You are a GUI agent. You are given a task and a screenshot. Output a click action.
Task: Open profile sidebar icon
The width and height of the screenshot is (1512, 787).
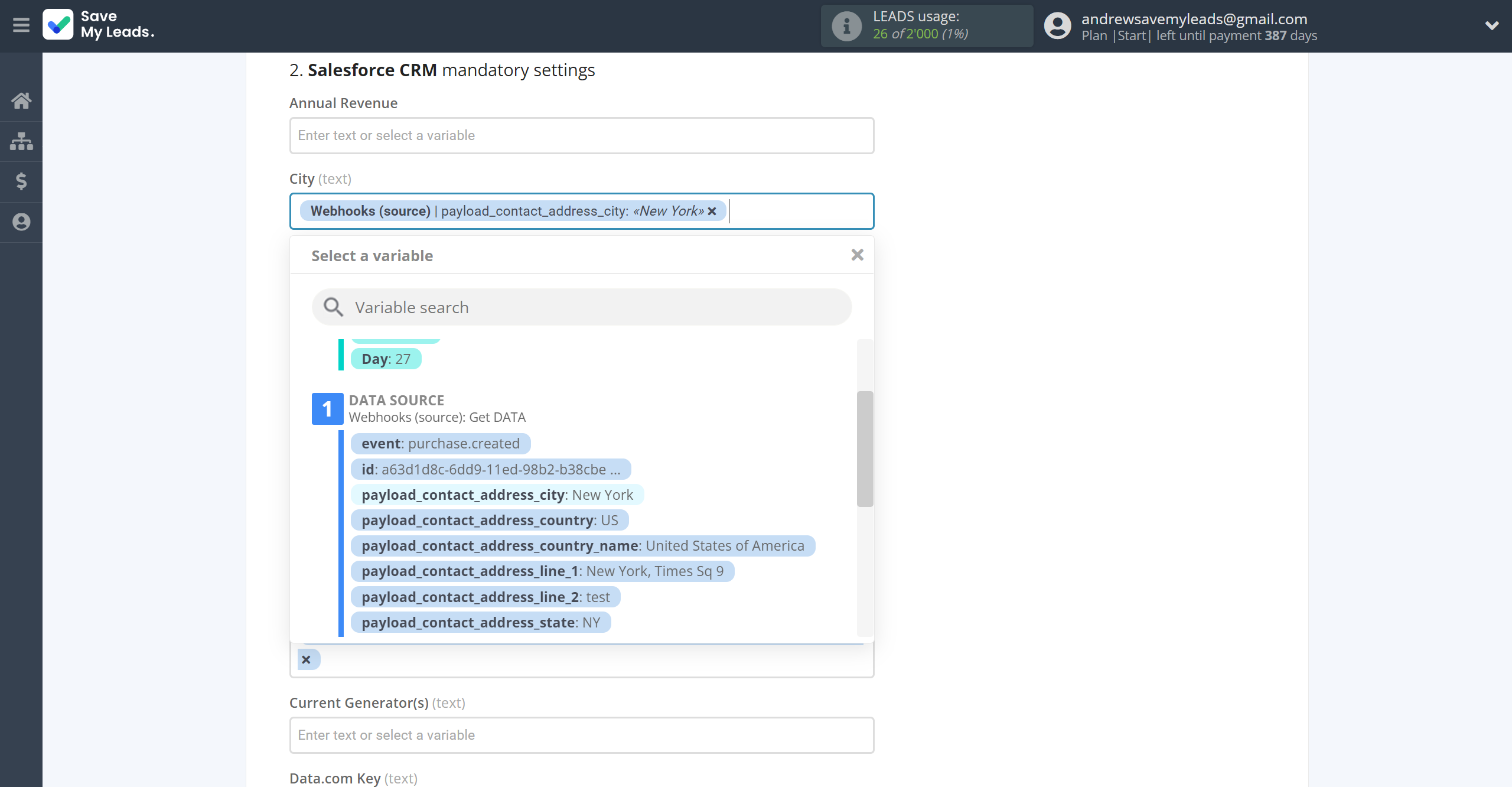click(x=21, y=222)
